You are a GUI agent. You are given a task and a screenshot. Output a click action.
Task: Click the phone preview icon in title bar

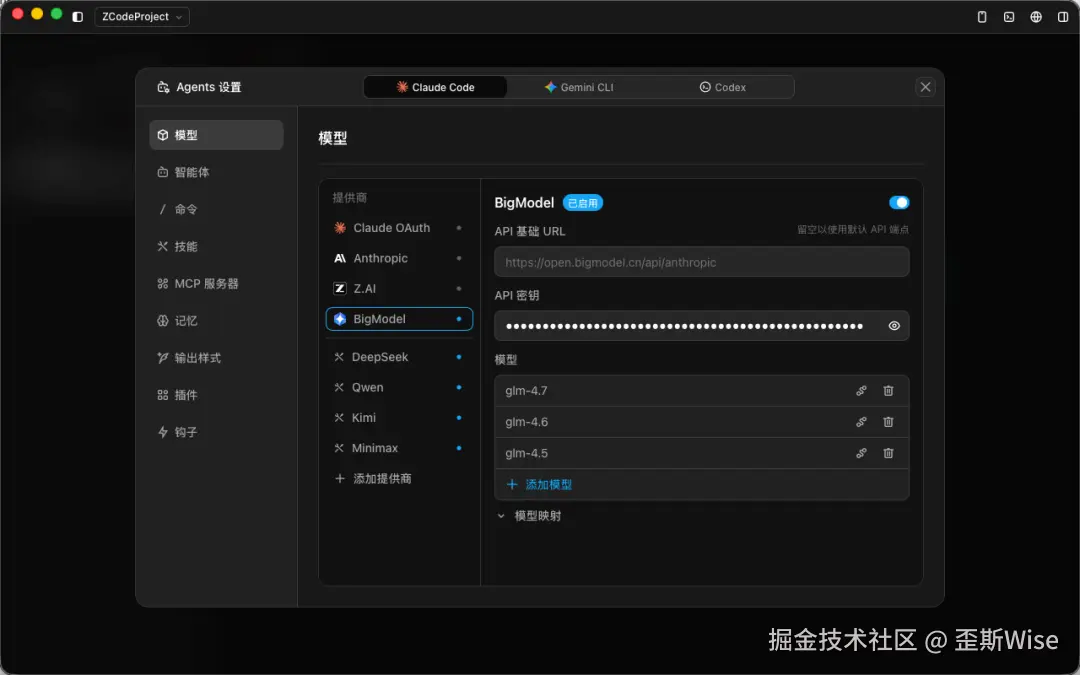[982, 17]
